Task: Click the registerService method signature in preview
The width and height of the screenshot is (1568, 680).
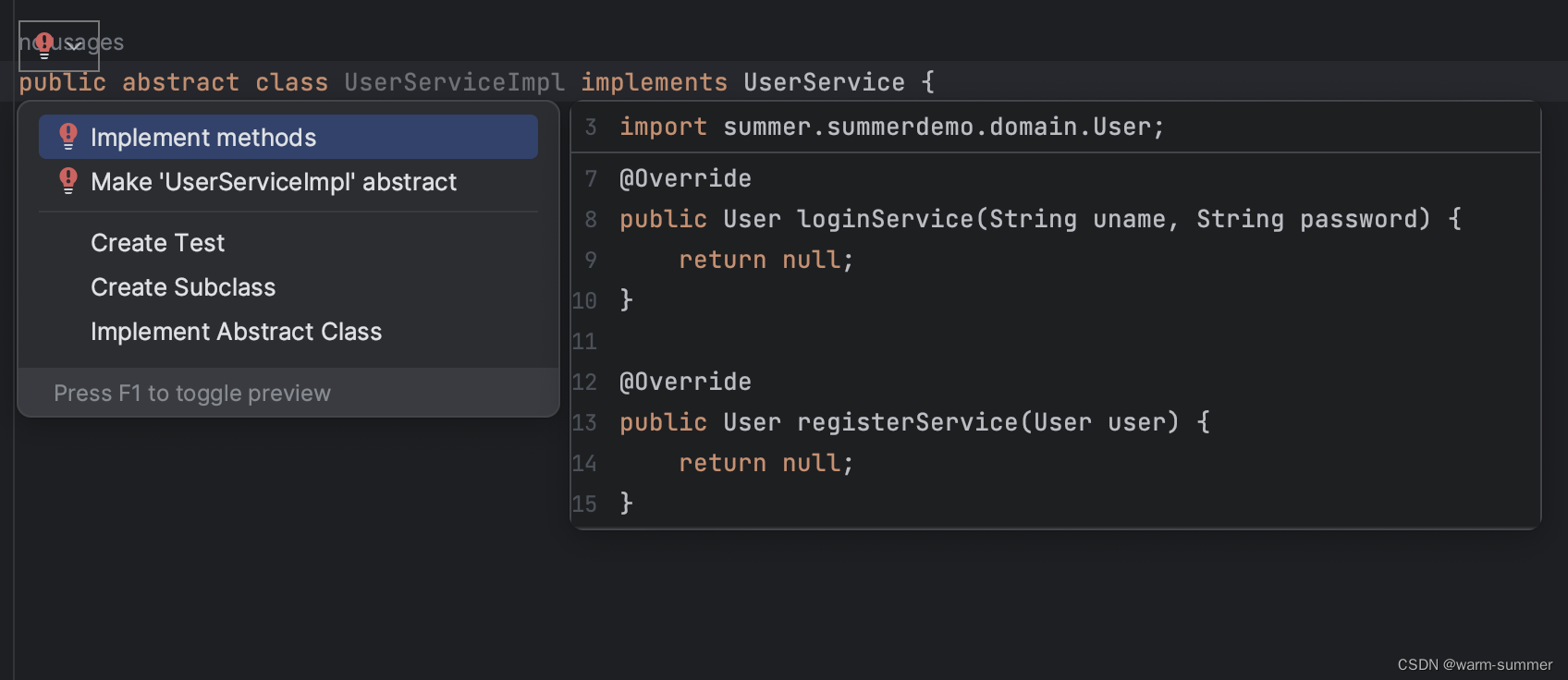Action: point(914,422)
